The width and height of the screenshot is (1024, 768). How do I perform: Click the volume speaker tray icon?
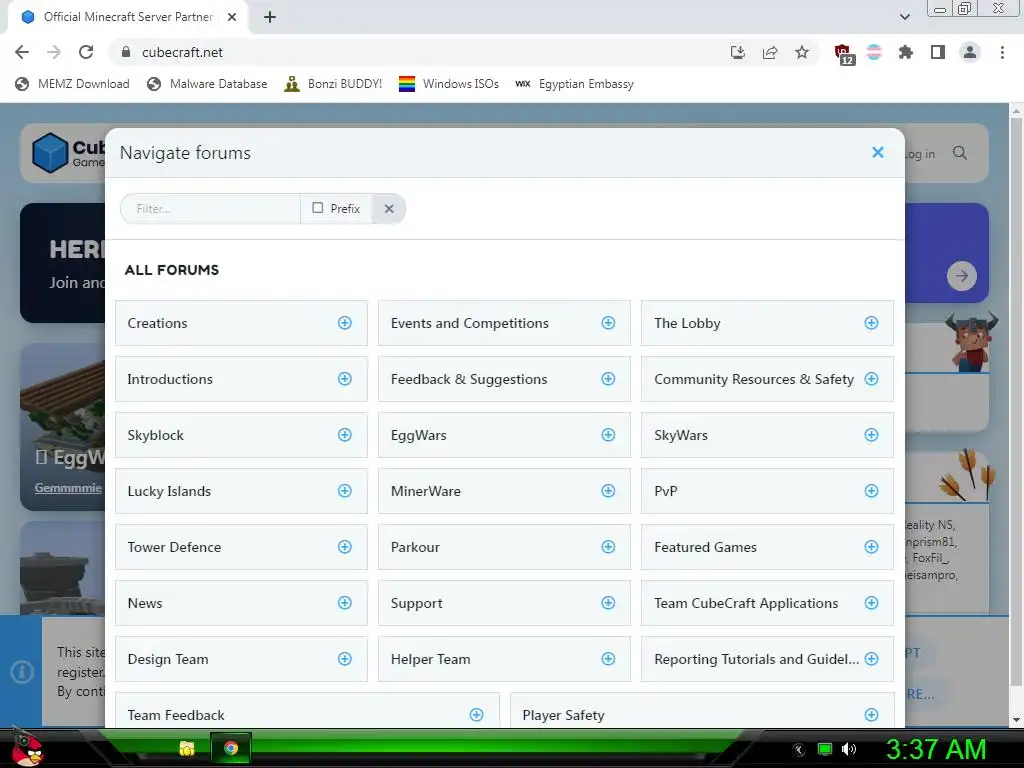pos(849,748)
